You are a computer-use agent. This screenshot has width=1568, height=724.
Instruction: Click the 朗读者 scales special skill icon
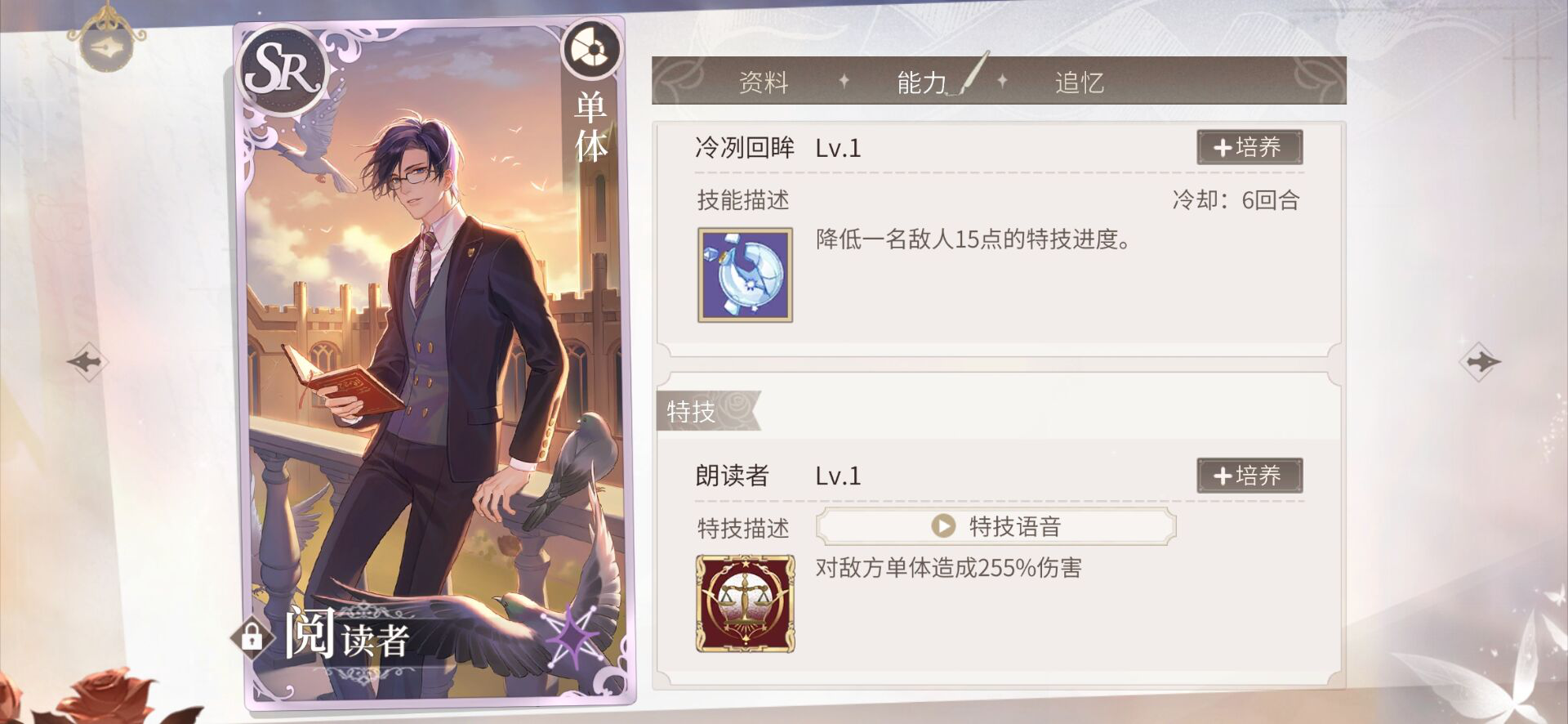(745, 604)
